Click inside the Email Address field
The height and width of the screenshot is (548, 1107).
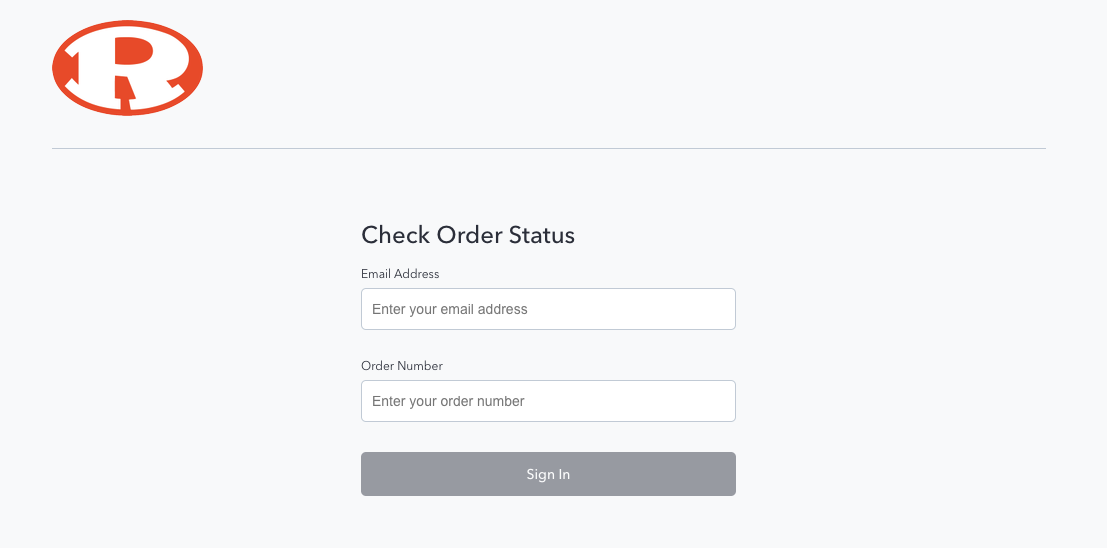[548, 309]
